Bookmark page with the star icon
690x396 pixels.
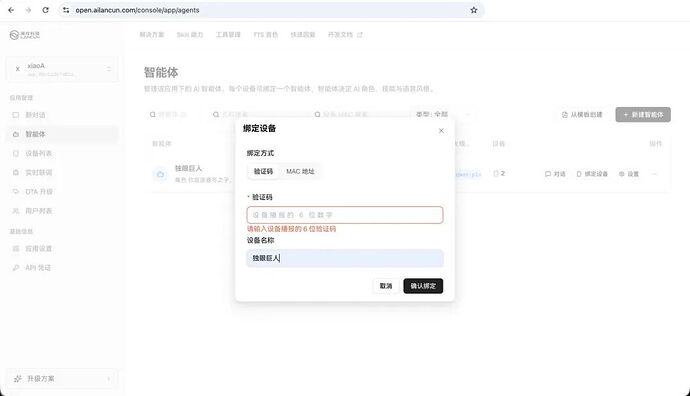pos(473,10)
